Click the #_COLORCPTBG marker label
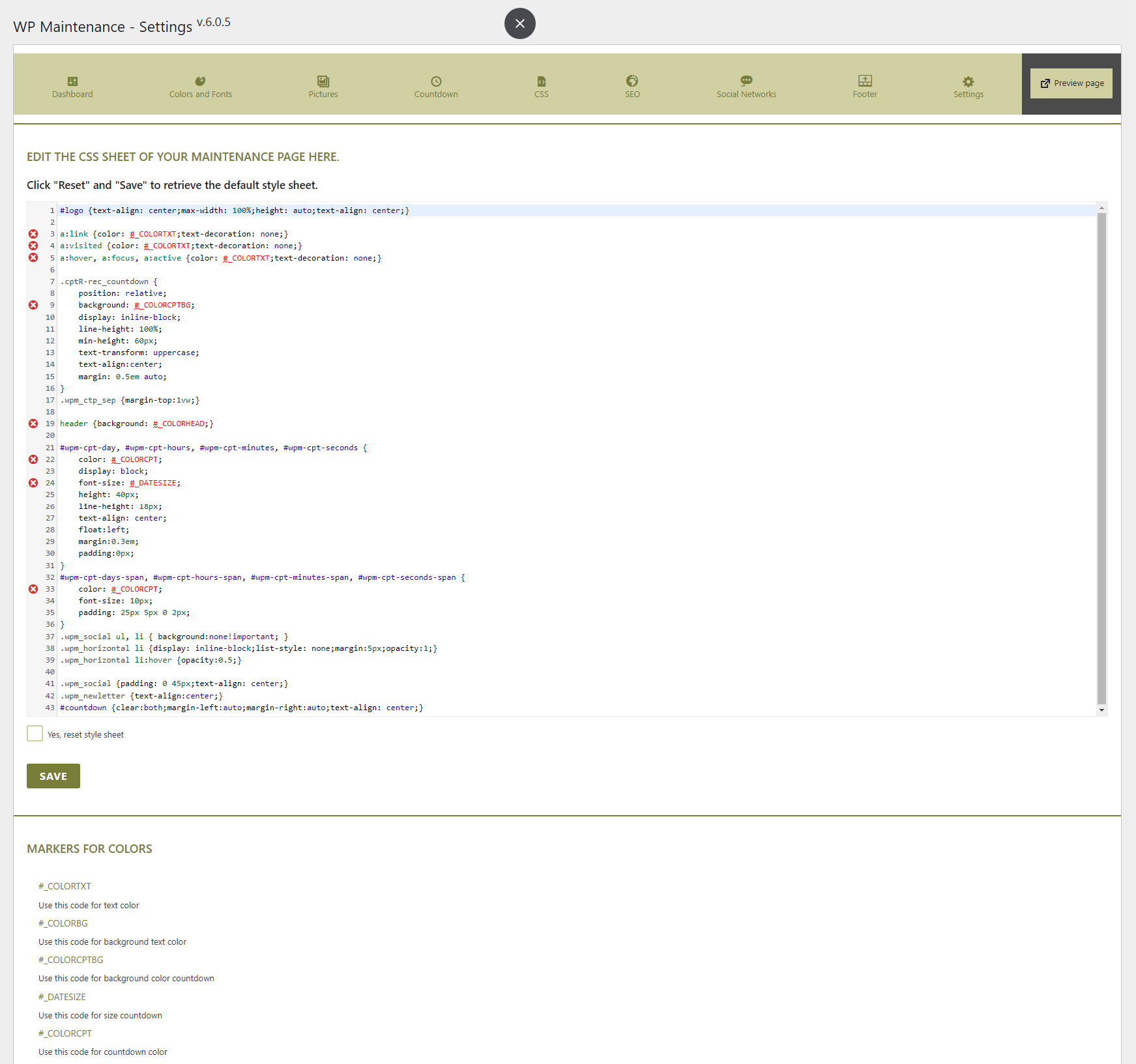The image size is (1136, 1064). point(70,960)
